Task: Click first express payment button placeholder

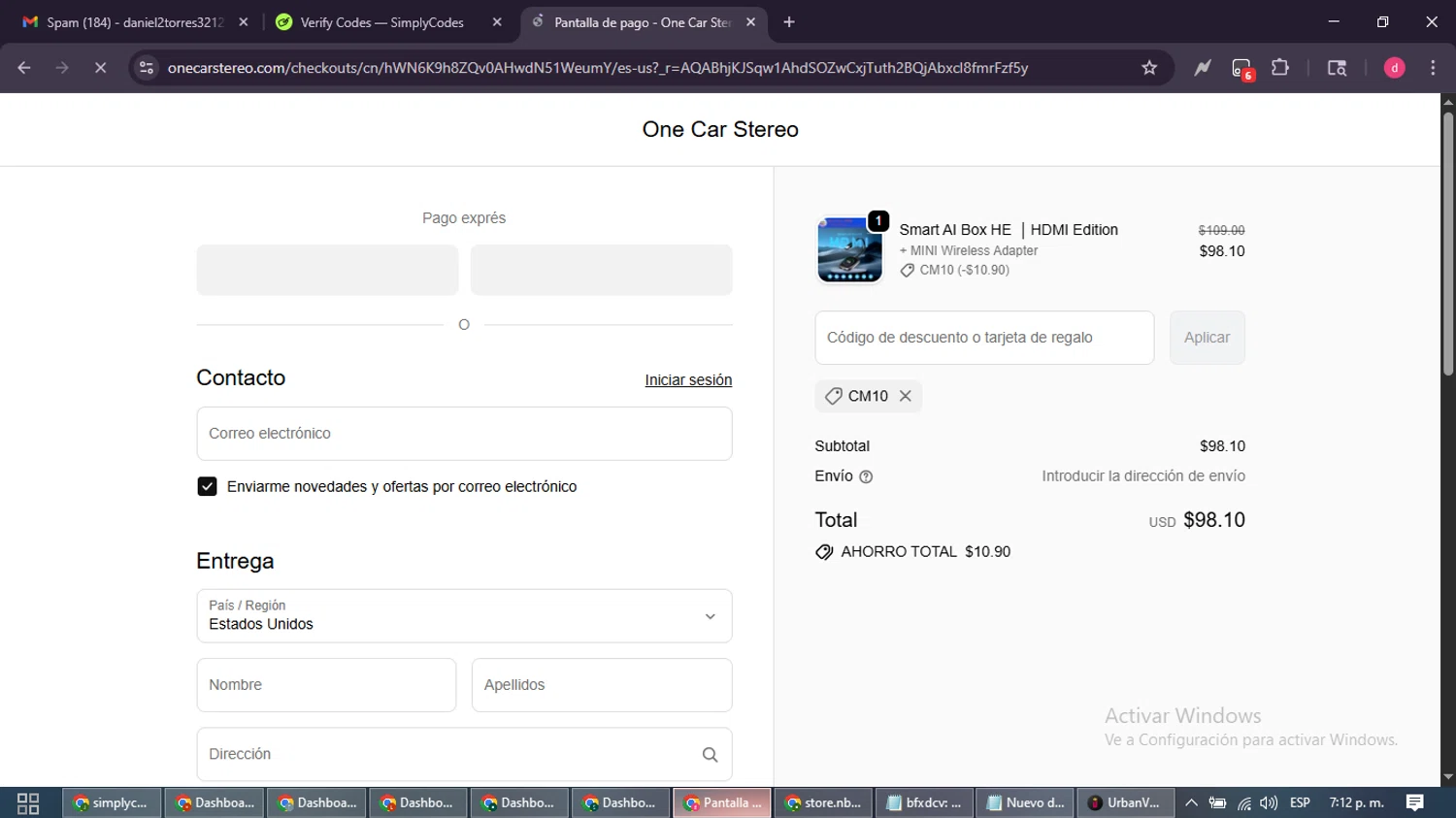Action: pos(327,270)
